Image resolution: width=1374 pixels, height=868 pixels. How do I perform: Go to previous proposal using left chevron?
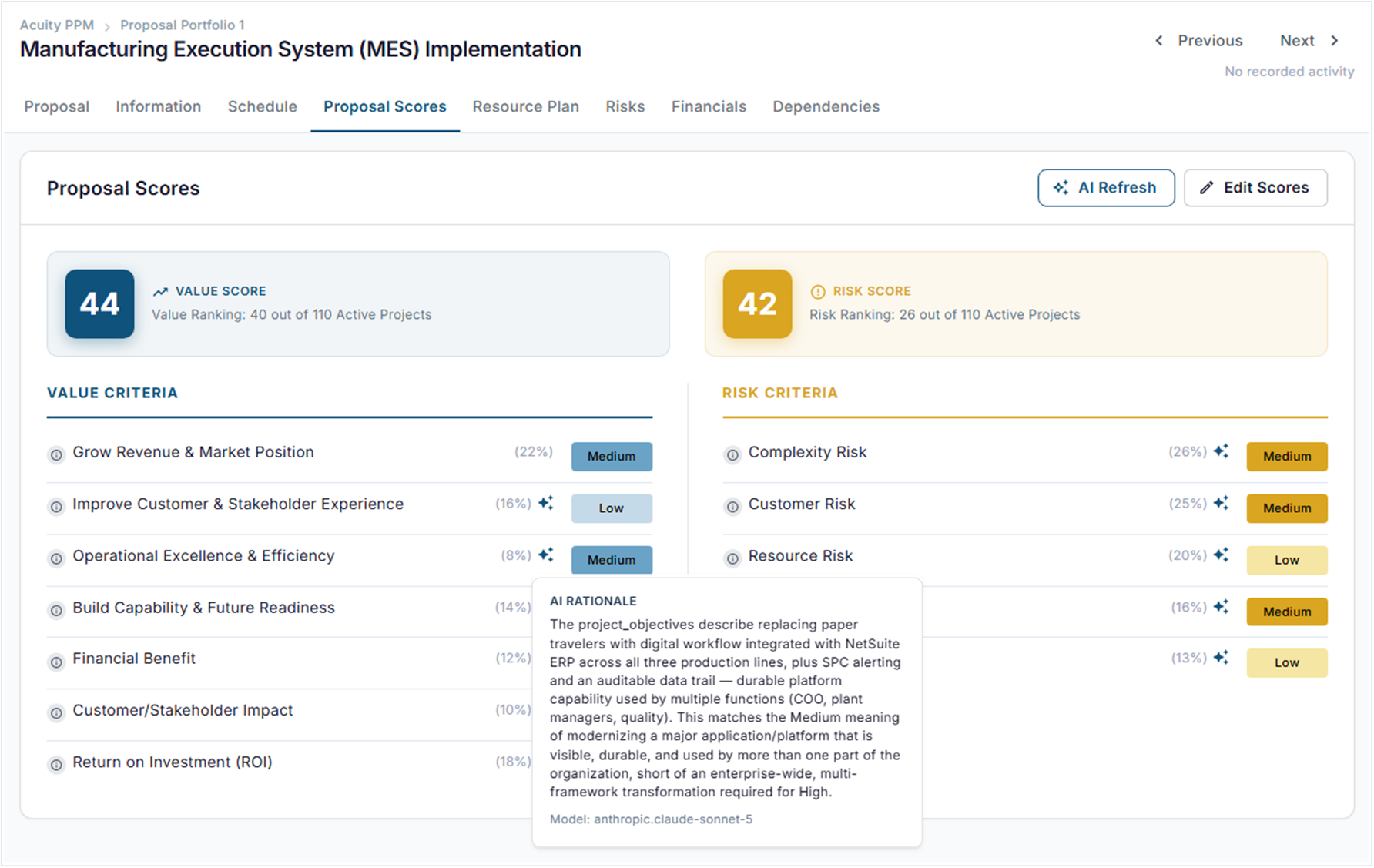coord(1159,41)
